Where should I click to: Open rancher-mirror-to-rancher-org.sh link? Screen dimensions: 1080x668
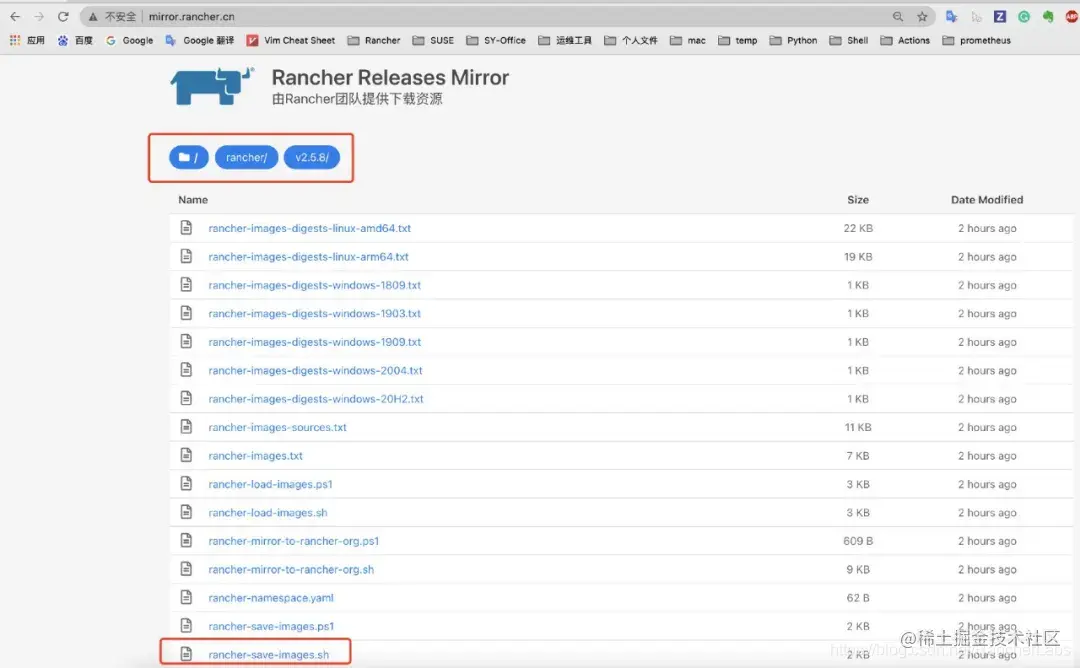coord(291,570)
